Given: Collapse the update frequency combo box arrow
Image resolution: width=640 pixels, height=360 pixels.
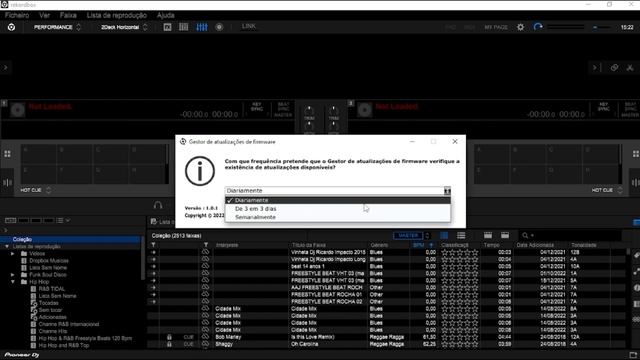Looking at the screenshot, I should coord(447,191).
